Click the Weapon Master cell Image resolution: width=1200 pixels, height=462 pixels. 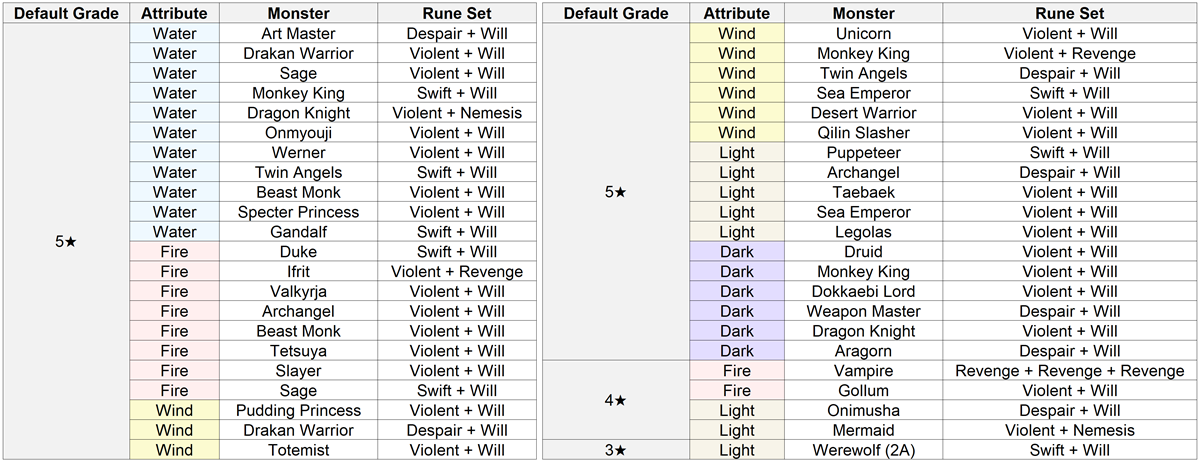pyautogui.click(x=863, y=311)
